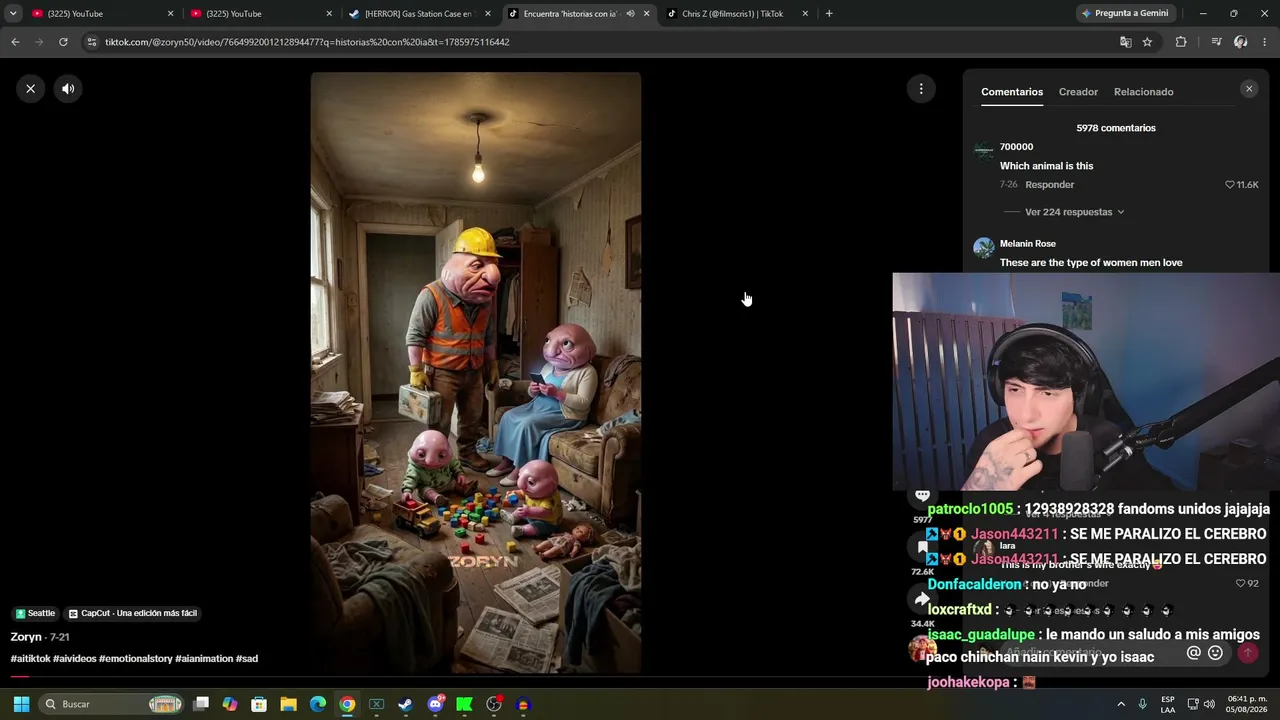Open Steam from the taskbar
1280x720 pixels.
pos(405,704)
